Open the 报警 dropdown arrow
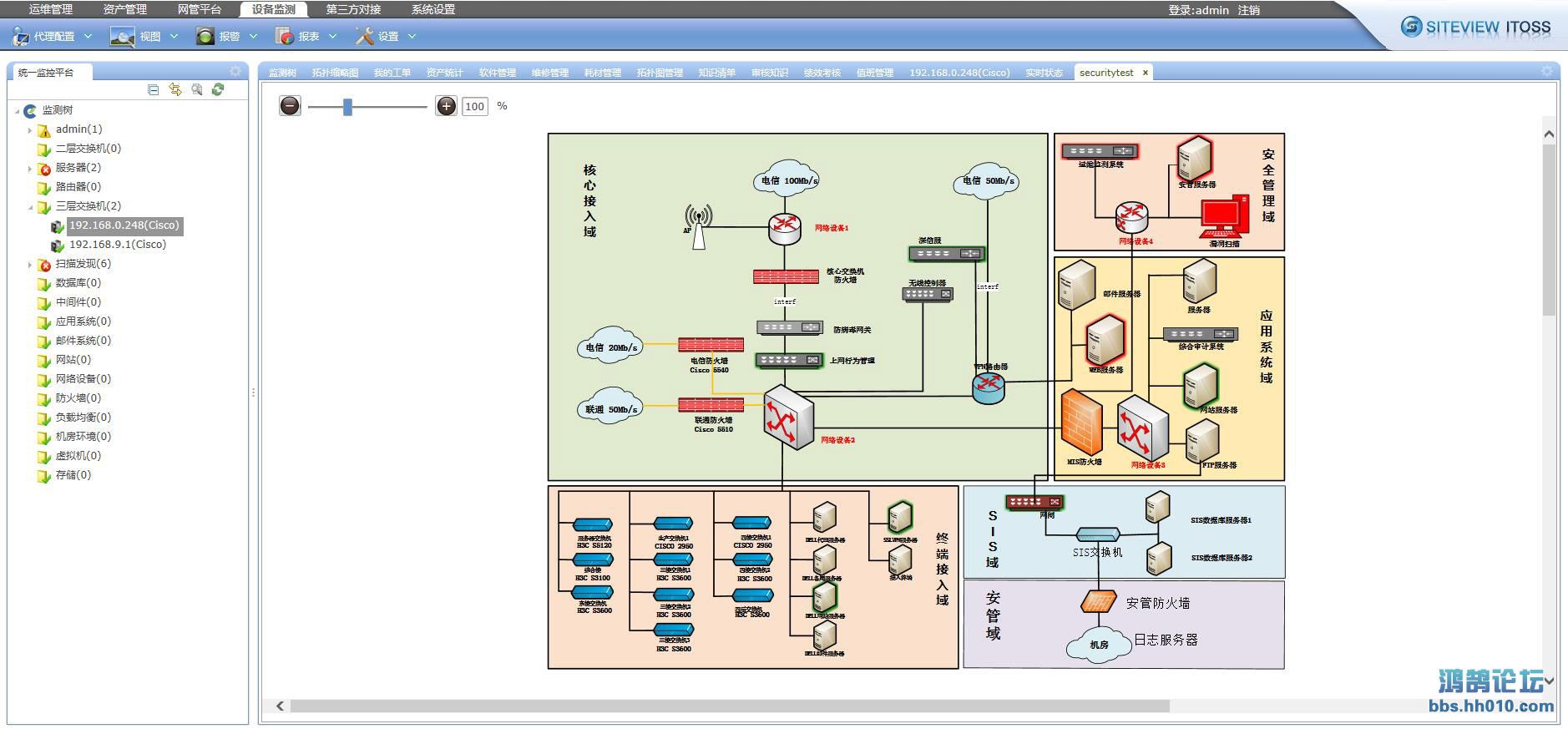Screen dimensions: 1568x729 pos(253,36)
